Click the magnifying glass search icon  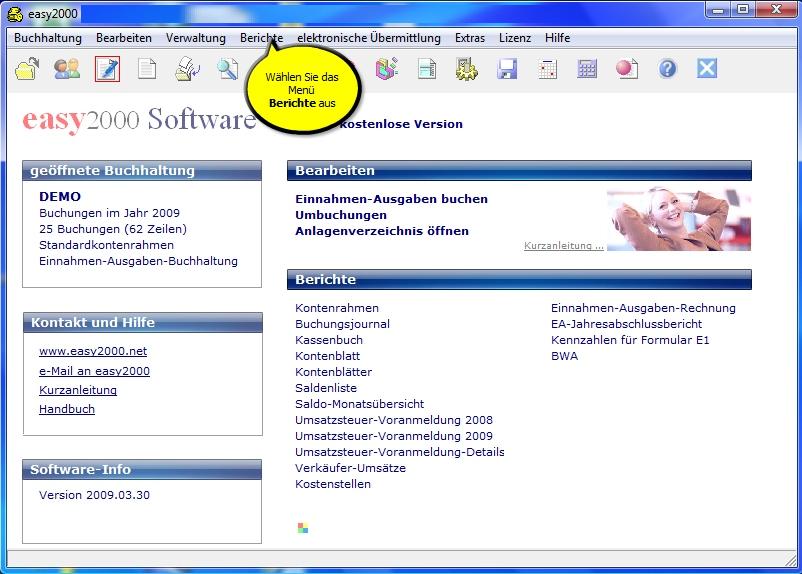point(227,69)
